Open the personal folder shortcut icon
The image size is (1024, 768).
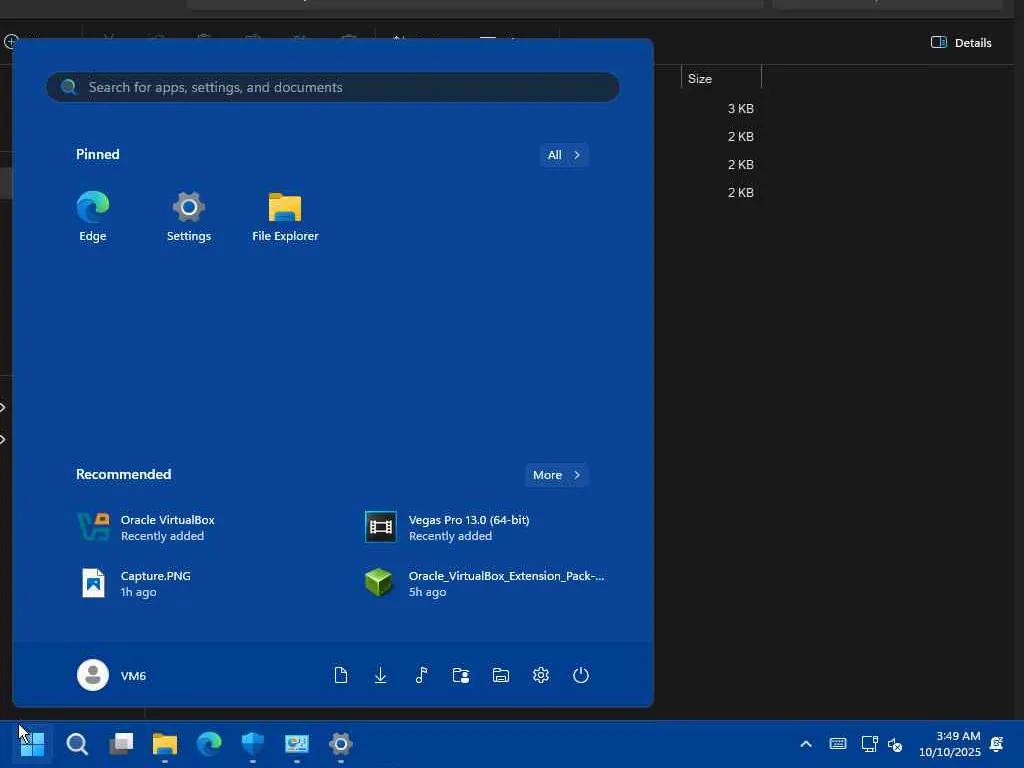click(461, 675)
